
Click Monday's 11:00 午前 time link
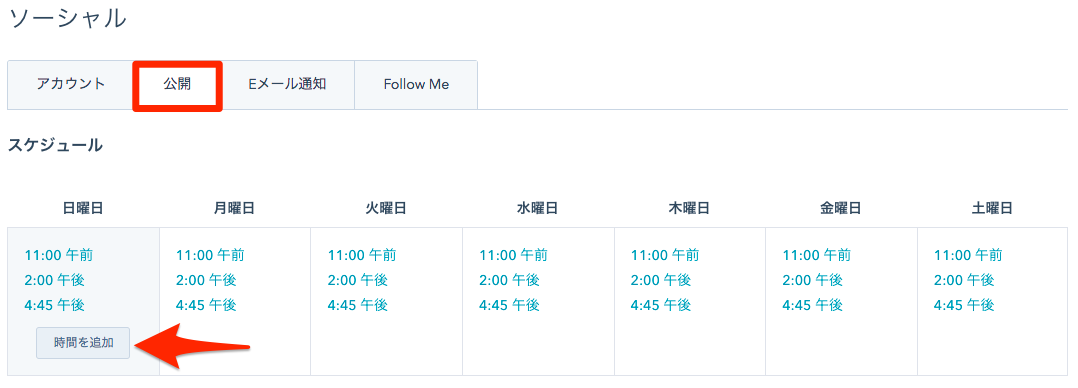tap(210, 255)
